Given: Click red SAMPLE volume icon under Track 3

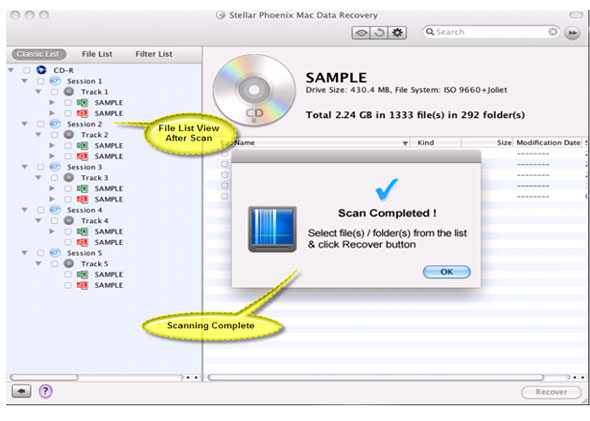Looking at the screenshot, I should pos(82,199).
